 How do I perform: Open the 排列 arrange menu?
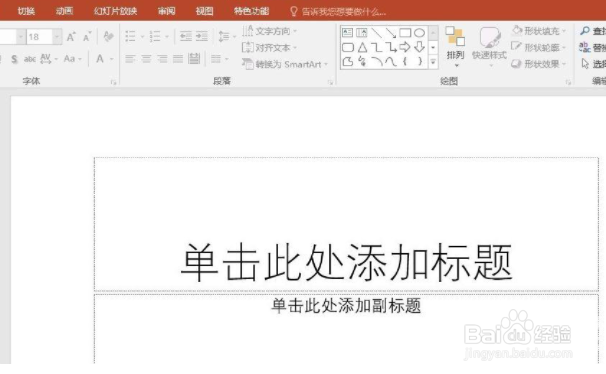point(455,46)
